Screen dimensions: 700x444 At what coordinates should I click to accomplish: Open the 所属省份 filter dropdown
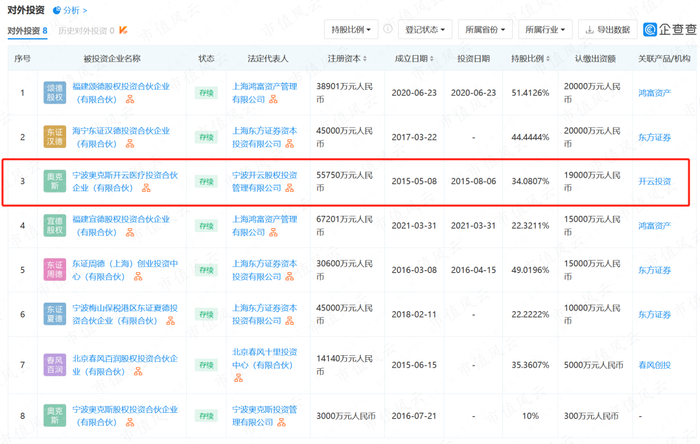point(485,29)
